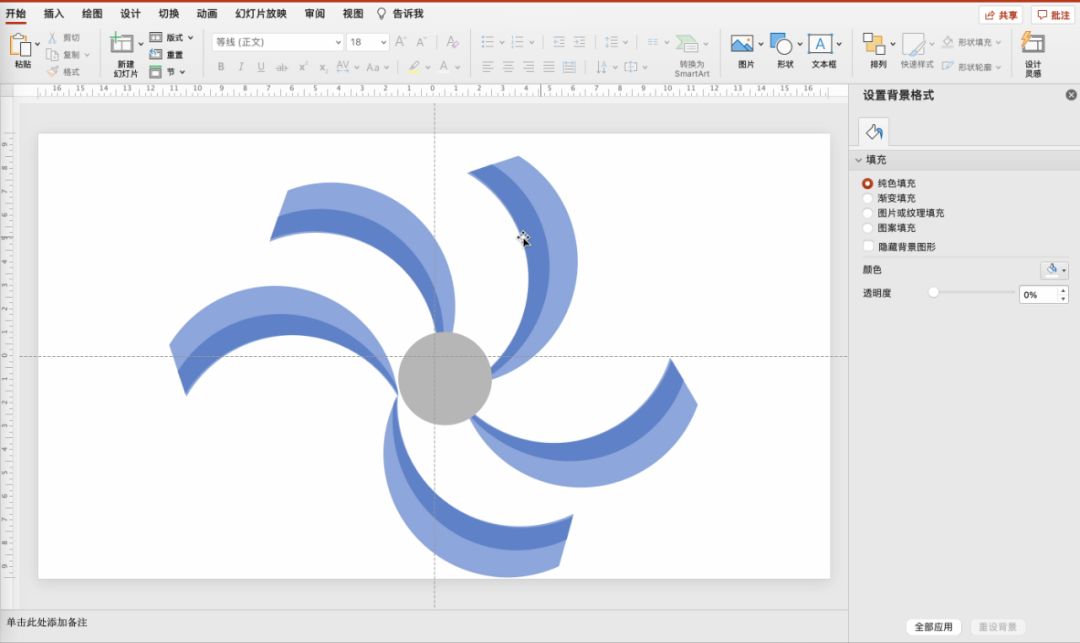1080x643 pixels.
Task: Click the 透明度 transparency slider handle
Action: [x=933, y=293]
